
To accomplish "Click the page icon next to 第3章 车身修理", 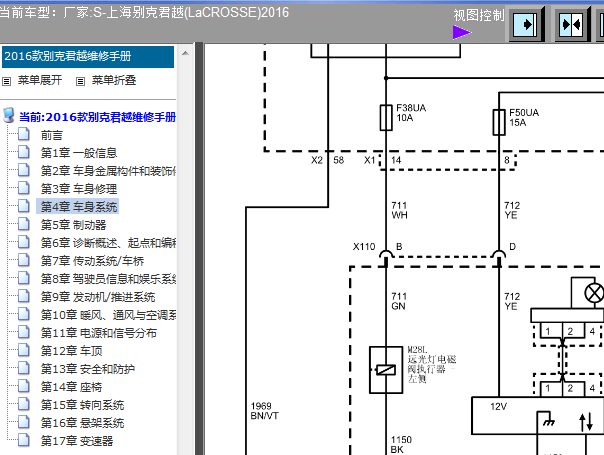I will point(24,188).
